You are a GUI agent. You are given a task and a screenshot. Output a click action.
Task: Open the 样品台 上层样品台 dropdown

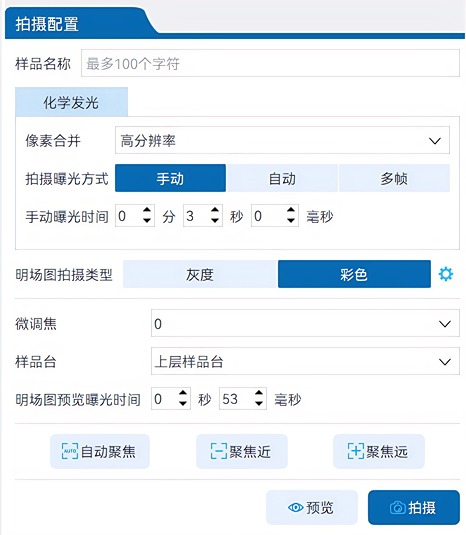(x=305, y=361)
